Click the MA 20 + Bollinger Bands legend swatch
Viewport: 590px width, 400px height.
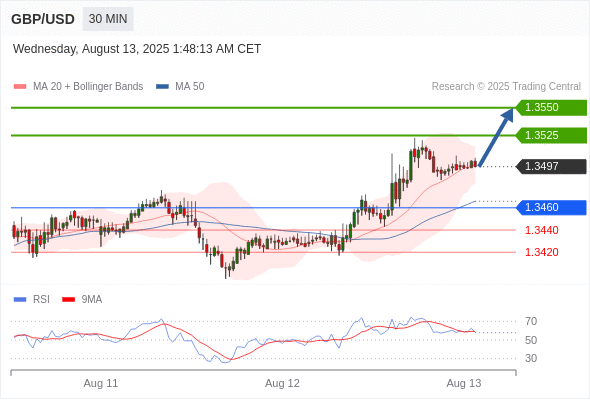20,87
